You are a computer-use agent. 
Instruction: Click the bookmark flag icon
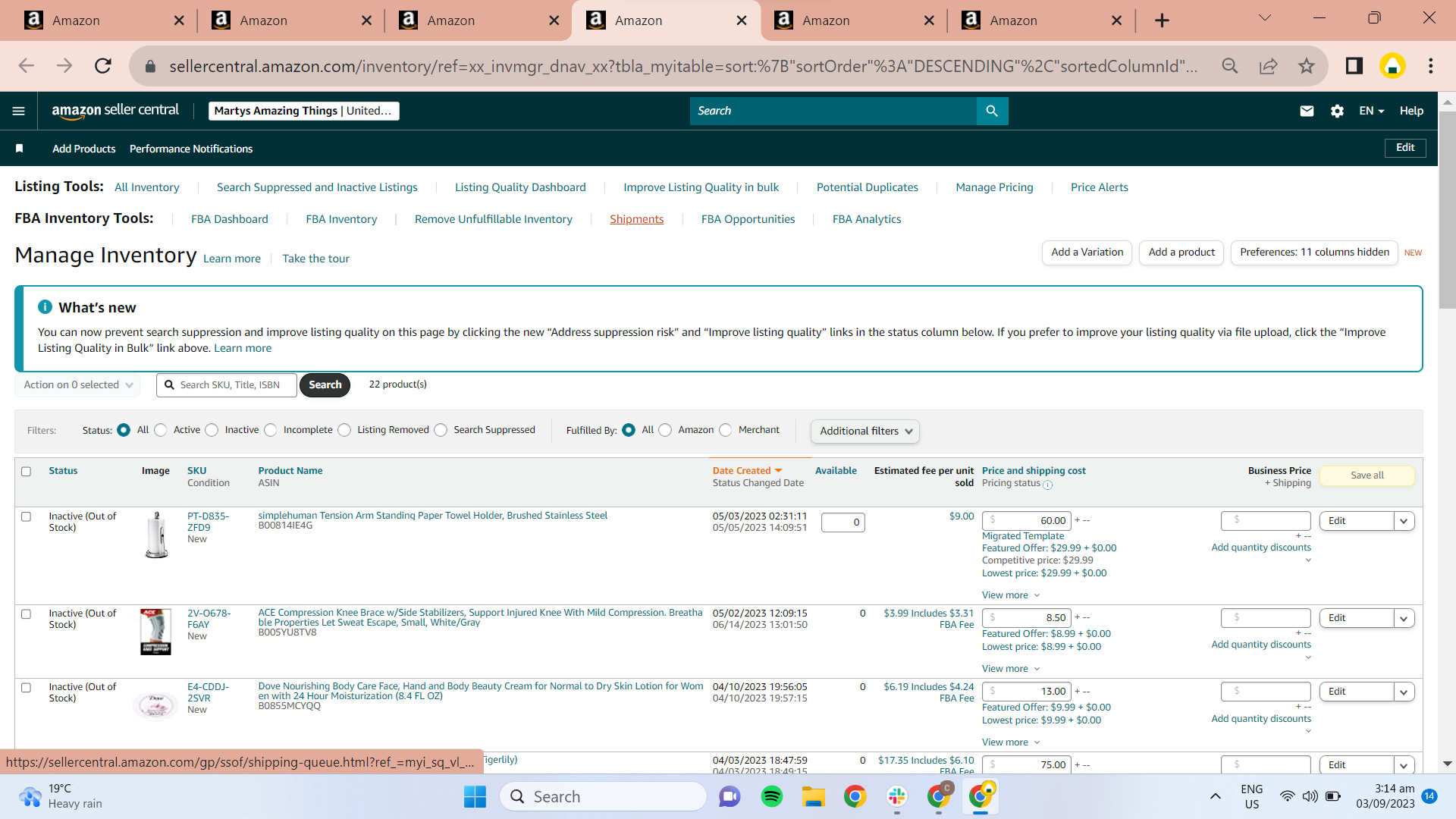pyautogui.click(x=20, y=149)
